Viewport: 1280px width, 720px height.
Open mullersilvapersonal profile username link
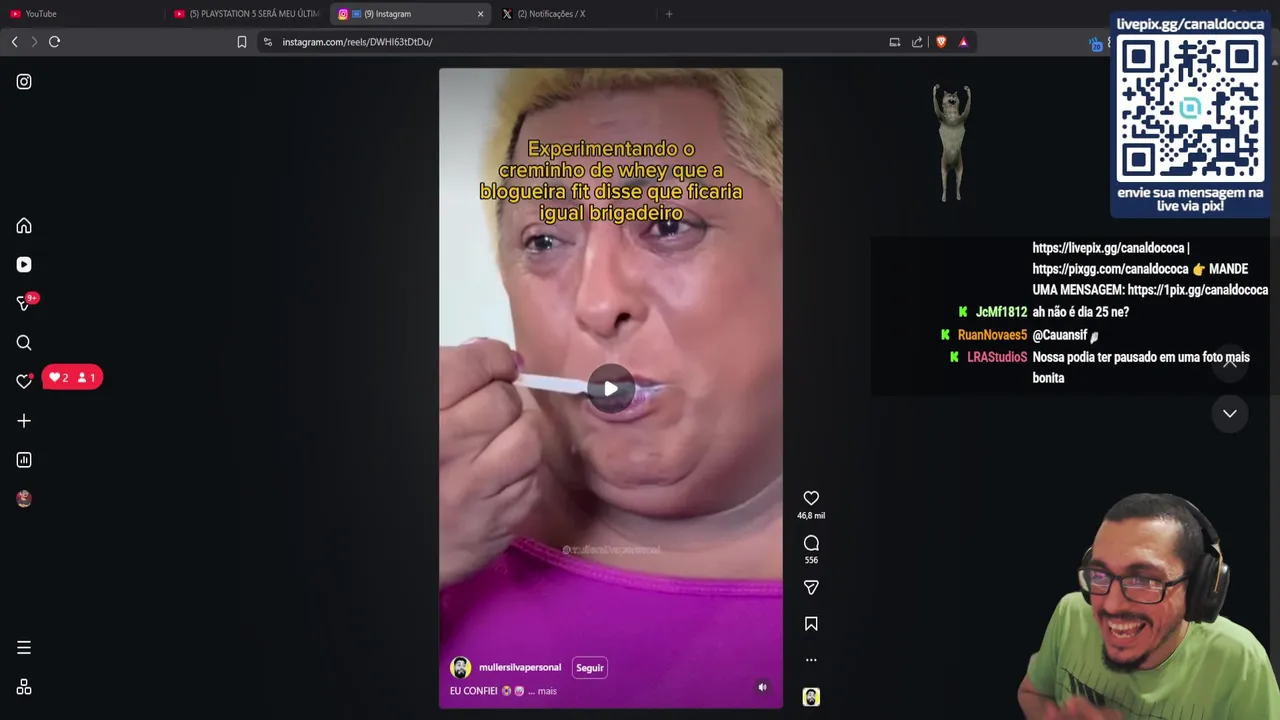point(520,668)
